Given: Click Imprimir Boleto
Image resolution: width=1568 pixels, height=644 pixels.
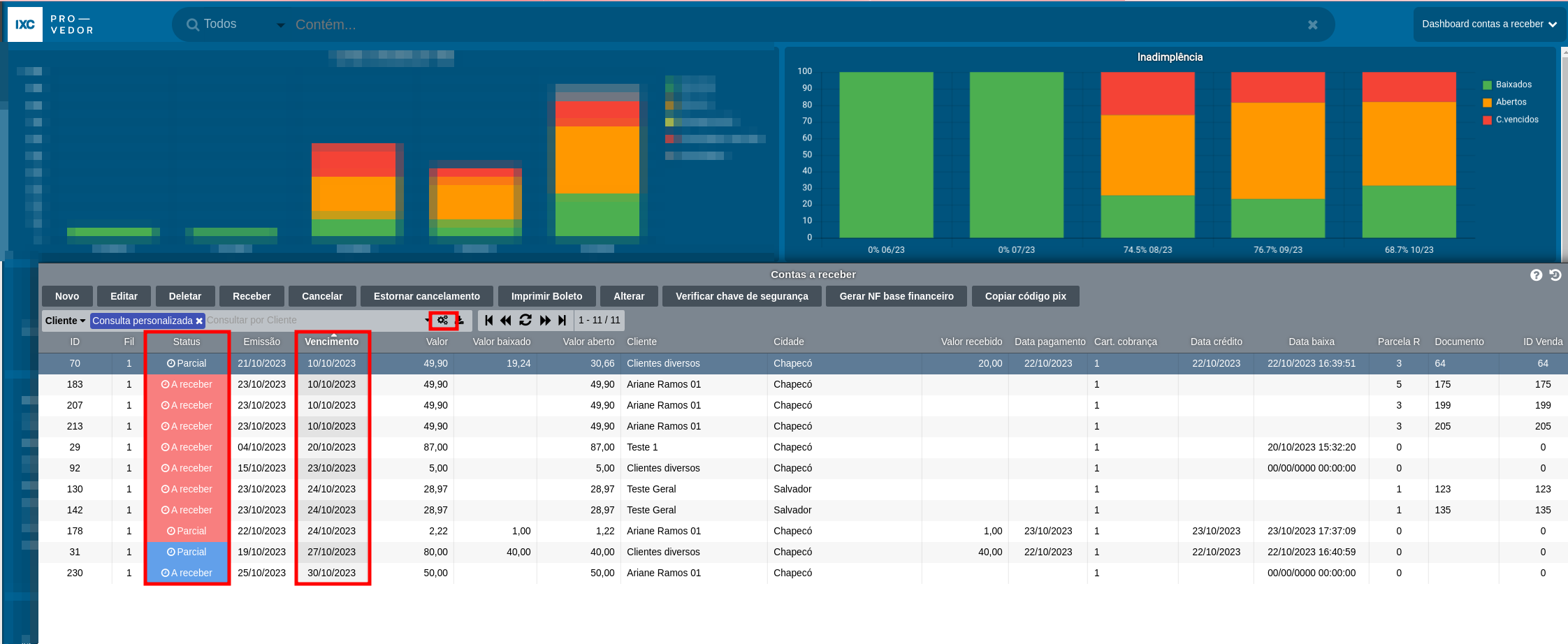Looking at the screenshot, I should (x=546, y=296).
